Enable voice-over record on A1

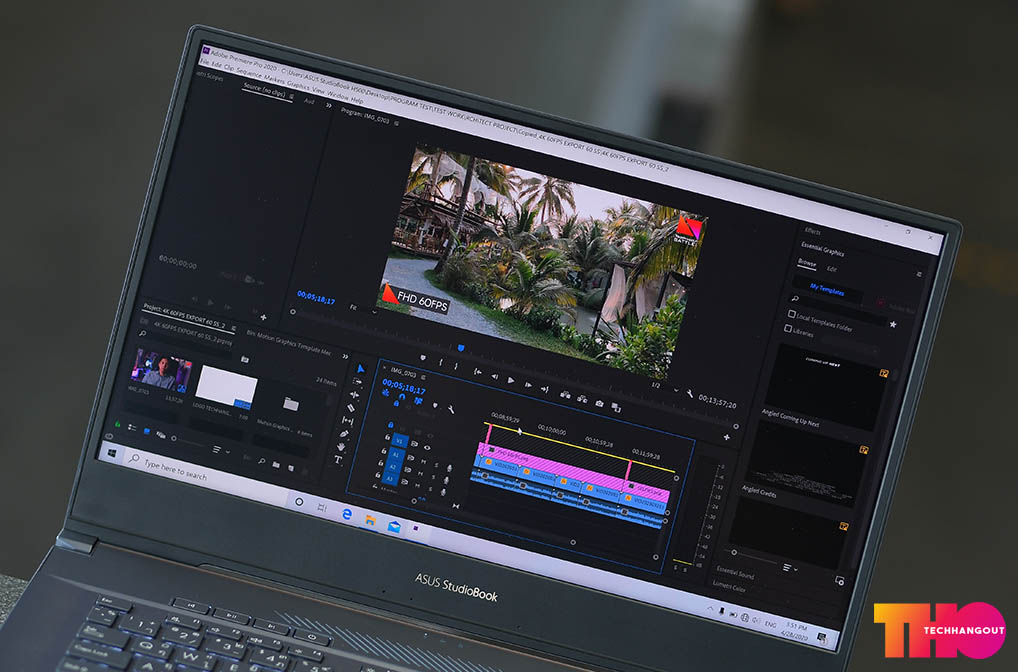pyautogui.click(x=449, y=467)
